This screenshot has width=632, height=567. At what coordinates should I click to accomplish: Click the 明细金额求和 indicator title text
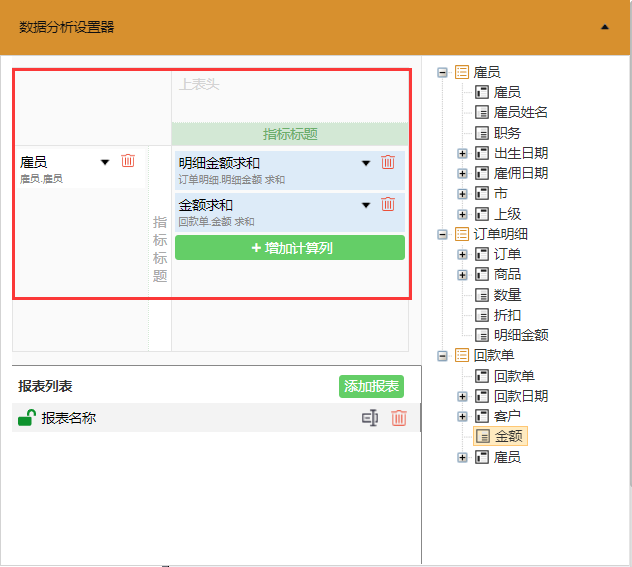coord(219,163)
